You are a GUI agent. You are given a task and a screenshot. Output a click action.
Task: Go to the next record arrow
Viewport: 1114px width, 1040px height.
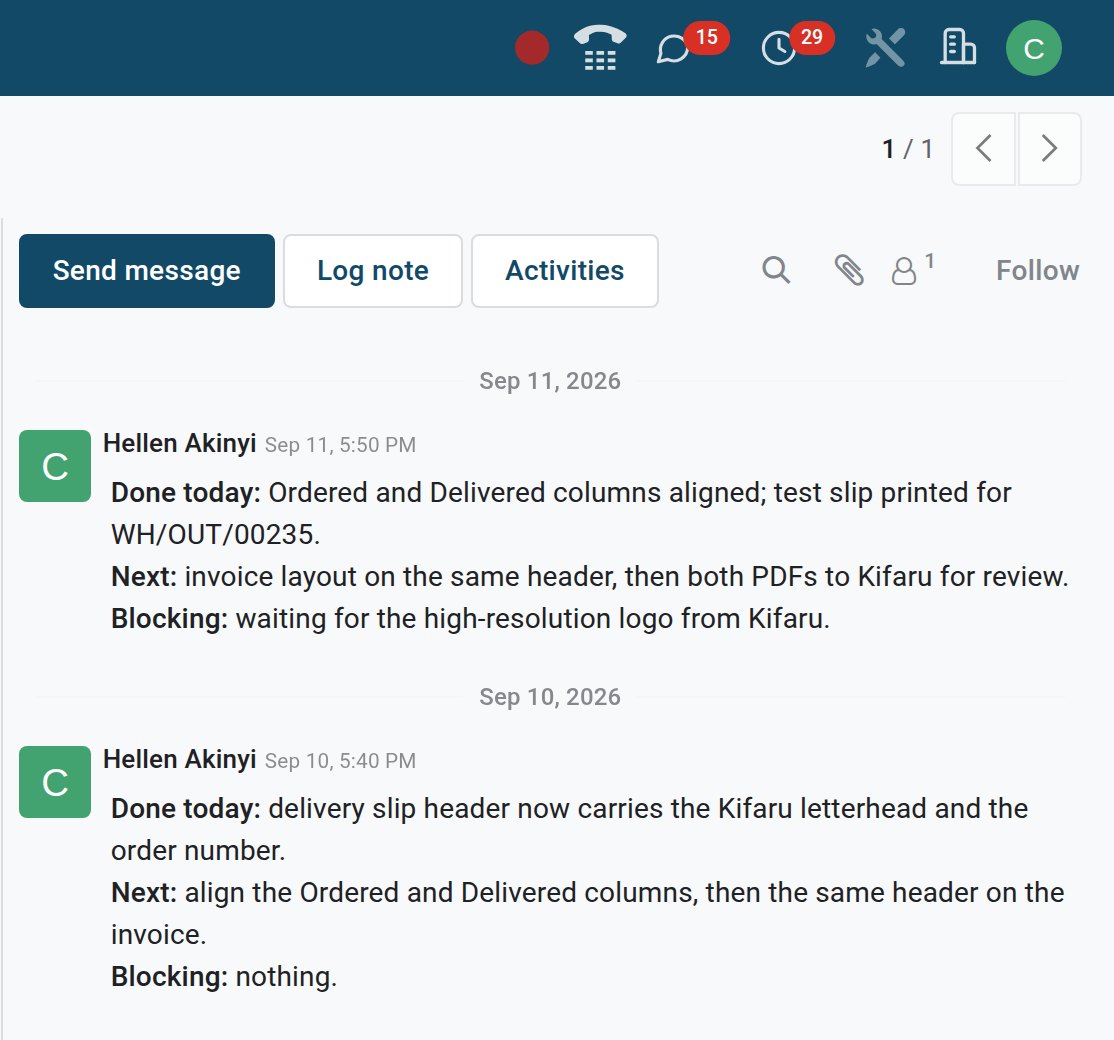pyautogui.click(x=1049, y=148)
